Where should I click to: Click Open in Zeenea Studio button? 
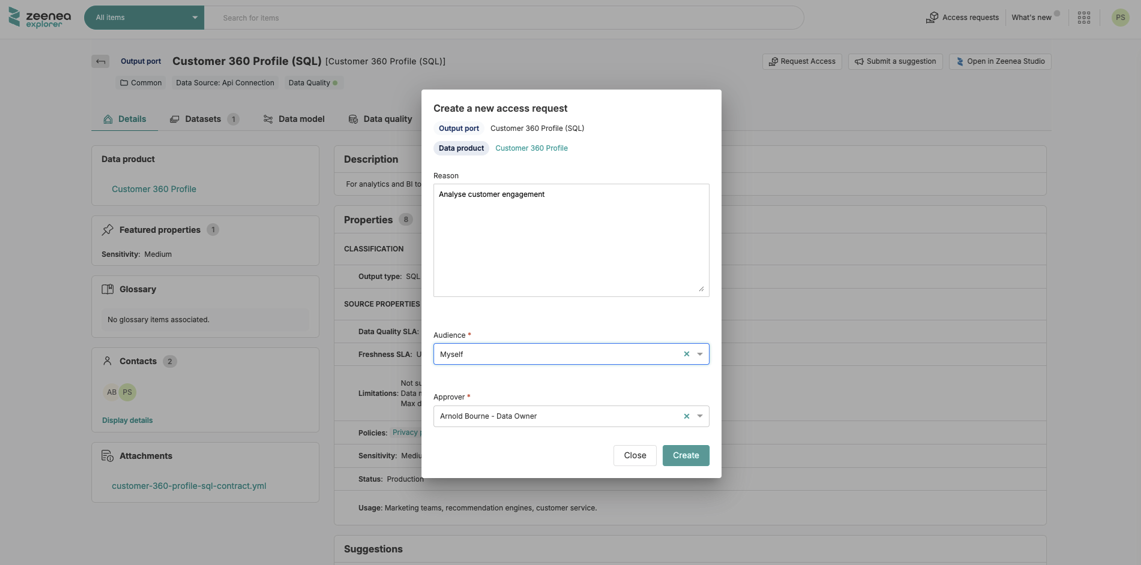(x=1000, y=61)
